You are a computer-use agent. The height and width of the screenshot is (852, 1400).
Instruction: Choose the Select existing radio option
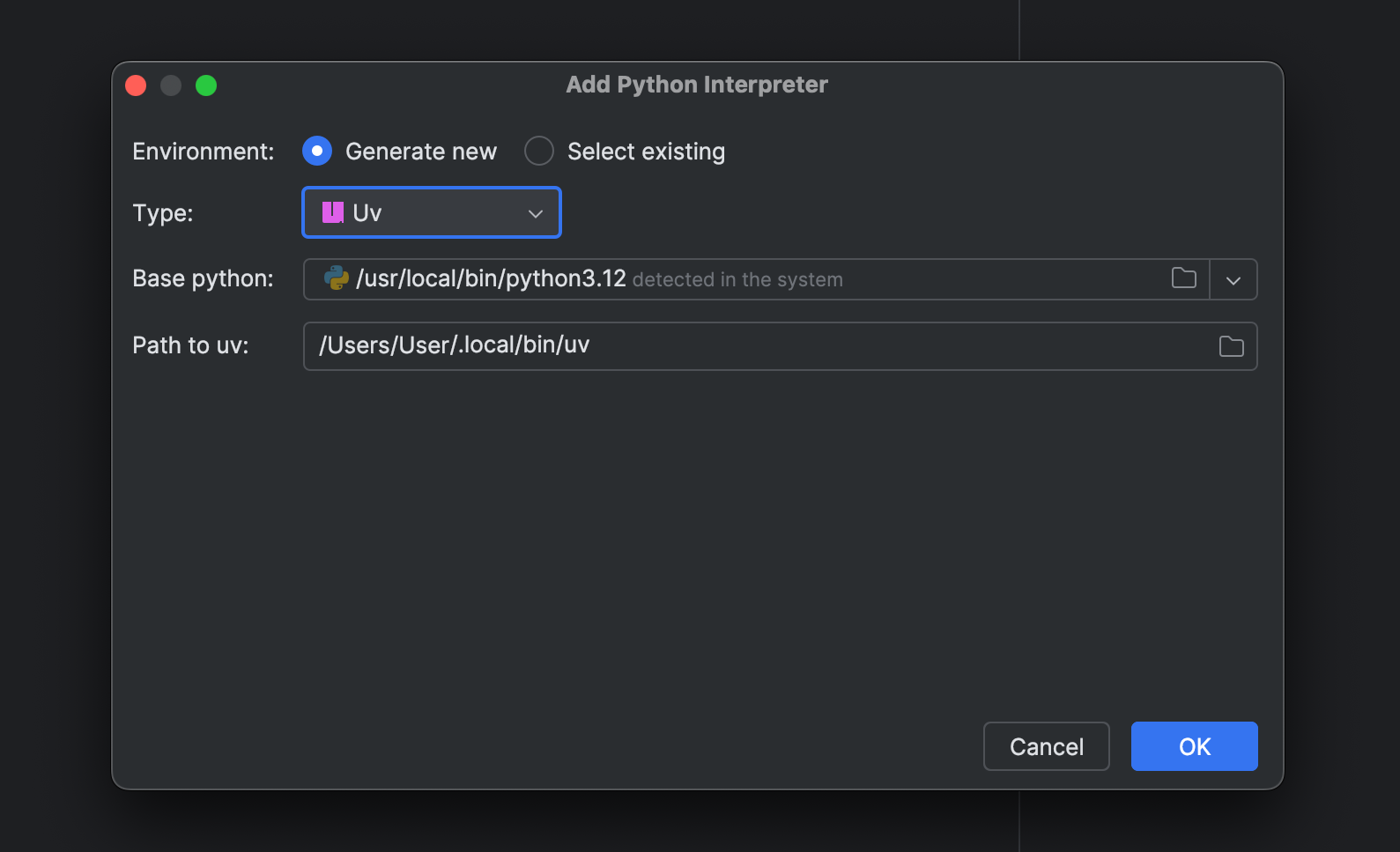[x=539, y=151]
